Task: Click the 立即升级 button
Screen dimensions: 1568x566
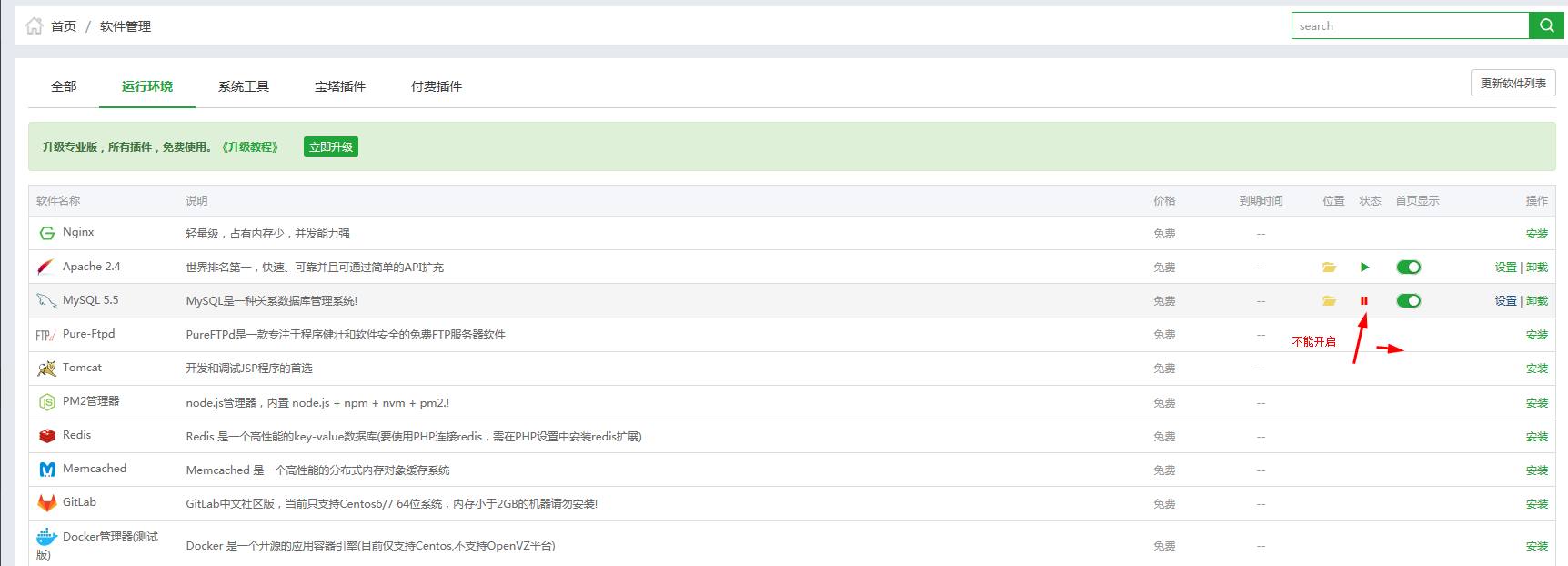Action: pyautogui.click(x=331, y=147)
